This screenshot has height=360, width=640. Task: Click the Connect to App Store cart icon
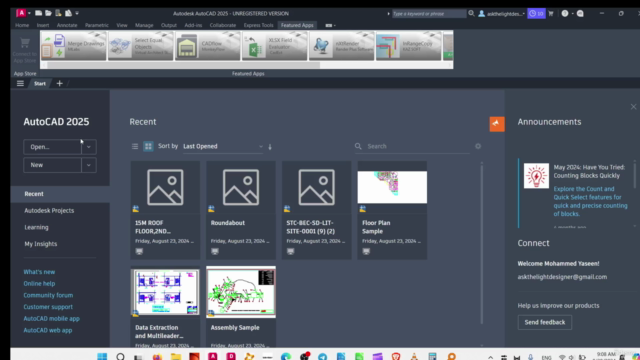[x=24, y=43]
